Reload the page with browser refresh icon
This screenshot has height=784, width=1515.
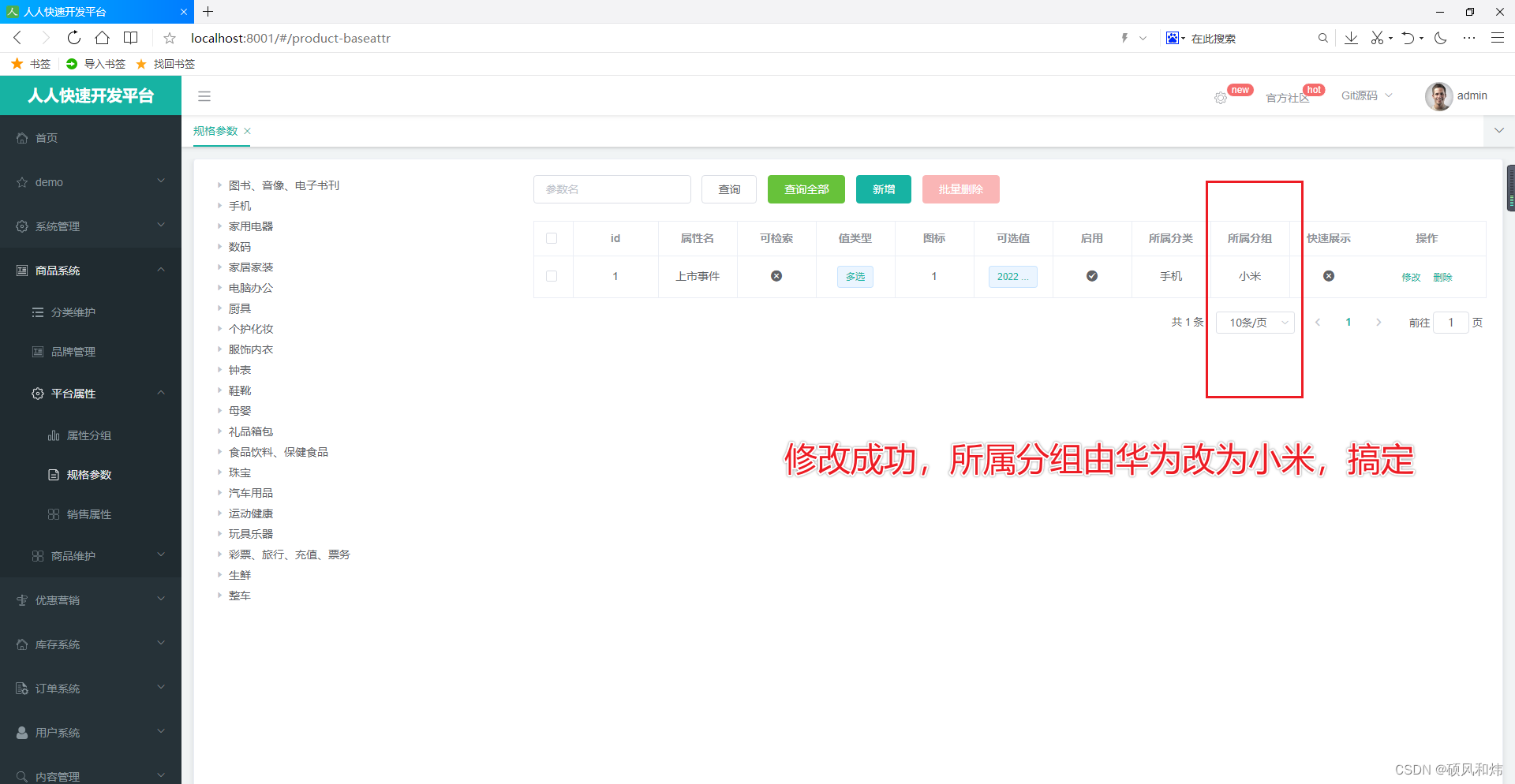pos(73,38)
